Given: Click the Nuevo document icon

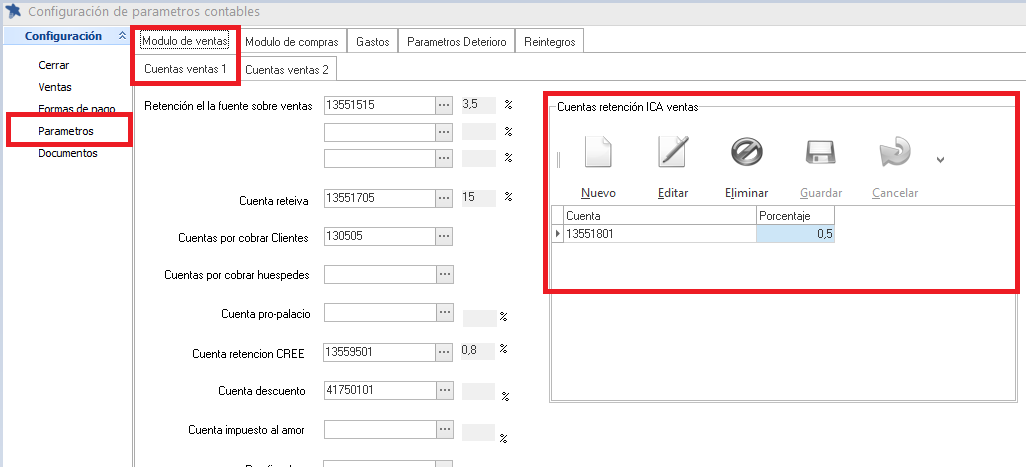Looking at the screenshot, I should (598, 153).
